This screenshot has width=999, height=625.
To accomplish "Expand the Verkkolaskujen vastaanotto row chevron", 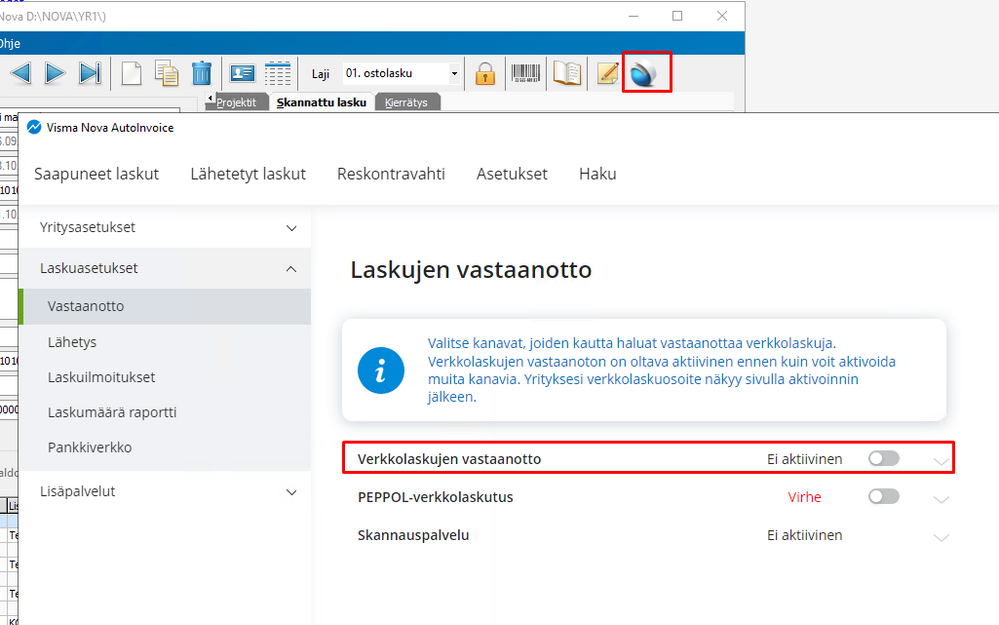I will pos(941,461).
